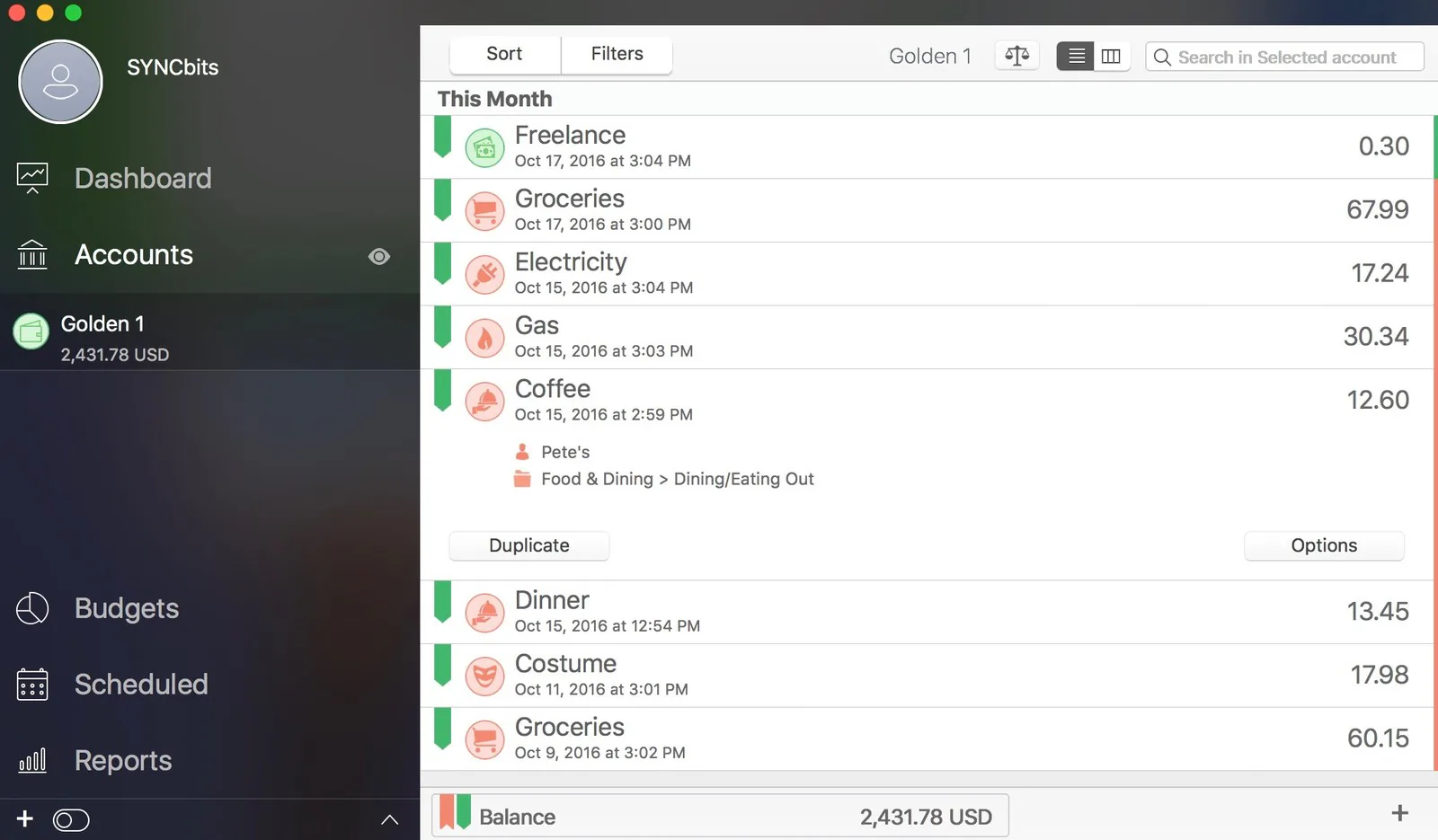Open the Filters options
Image resolution: width=1438 pixels, height=840 pixels.
tap(617, 54)
